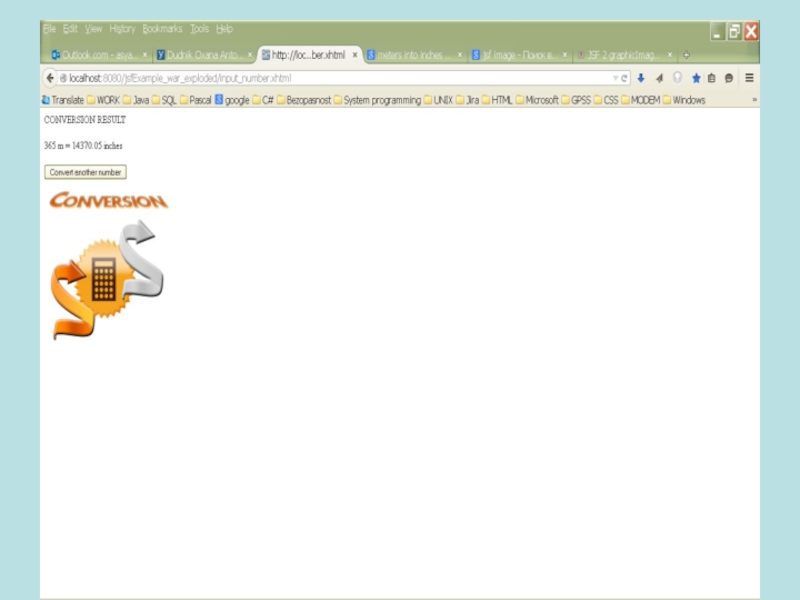The height and width of the screenshot is (600, 800).
Task: Open the HTML bookmarks folder
Action: [497, 100]
